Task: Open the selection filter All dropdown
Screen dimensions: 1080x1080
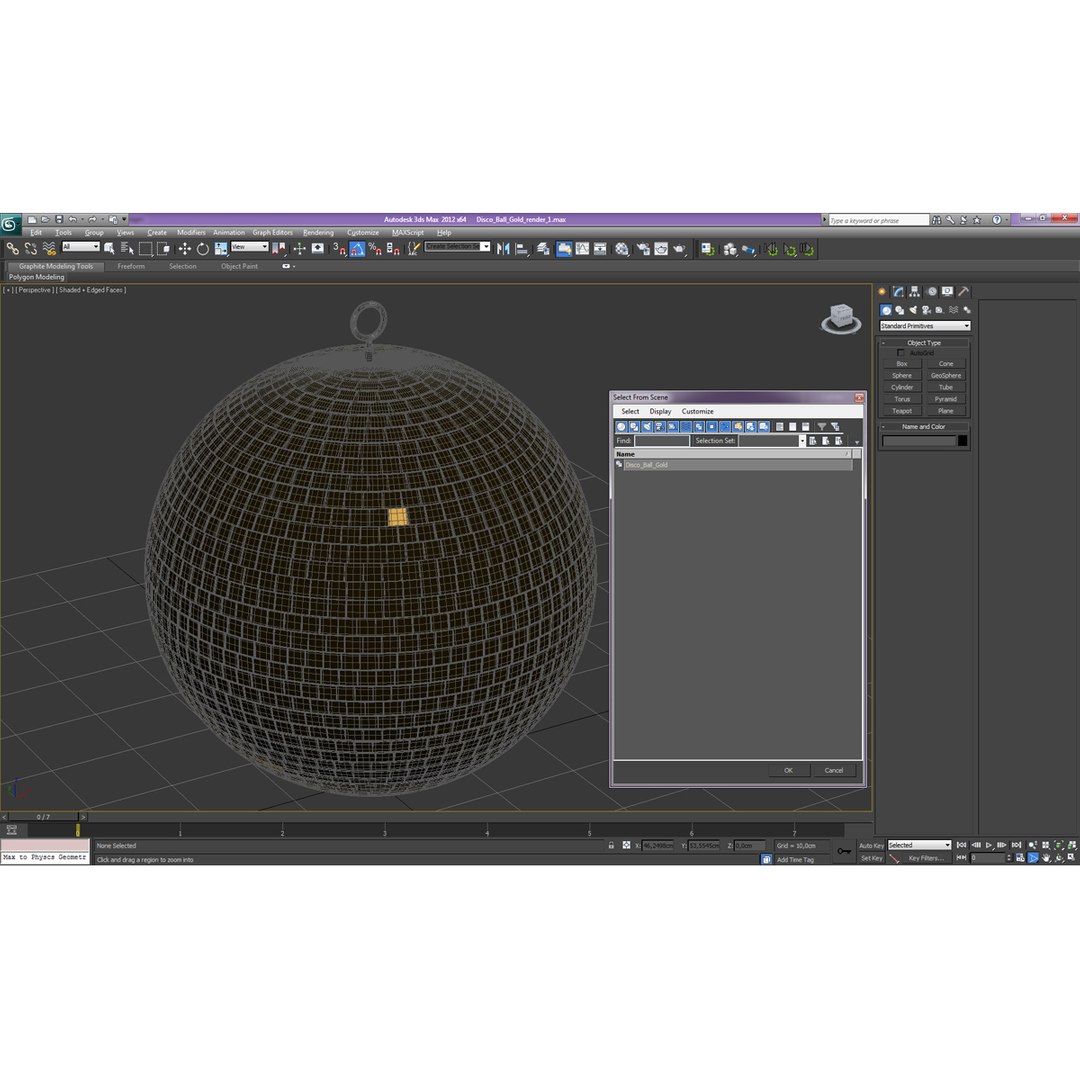Action: (81, 247)
